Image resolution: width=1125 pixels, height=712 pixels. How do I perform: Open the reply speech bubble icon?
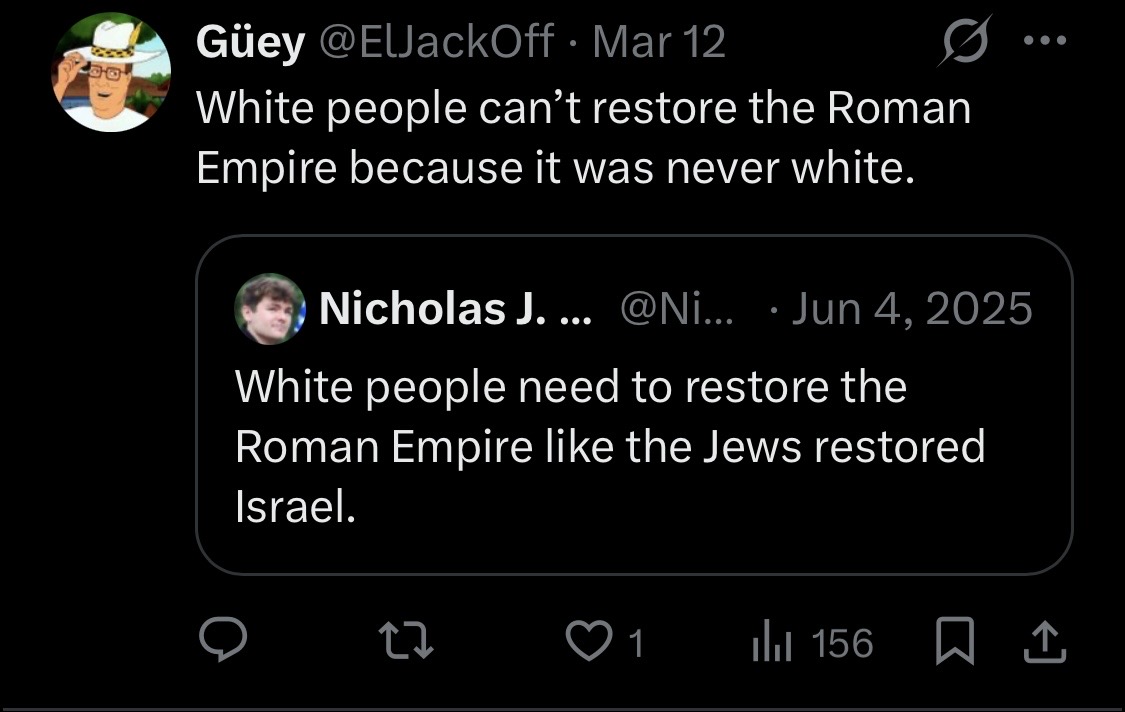(x=216, y=642)
